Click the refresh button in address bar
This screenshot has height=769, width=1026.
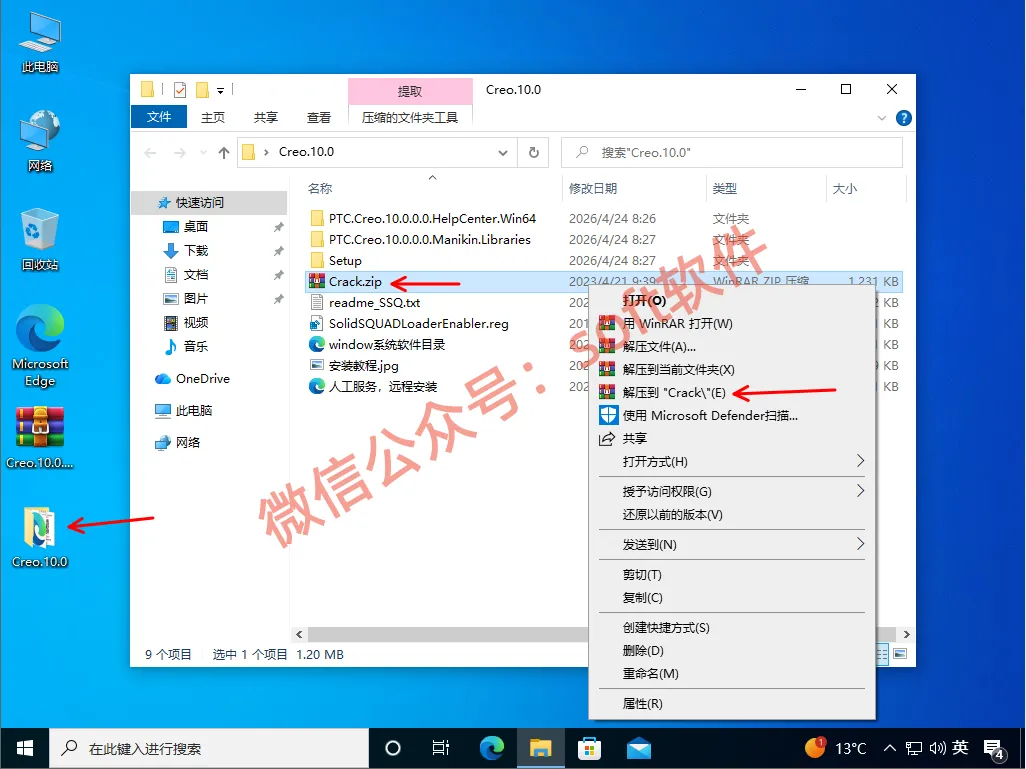coord(533,152)
